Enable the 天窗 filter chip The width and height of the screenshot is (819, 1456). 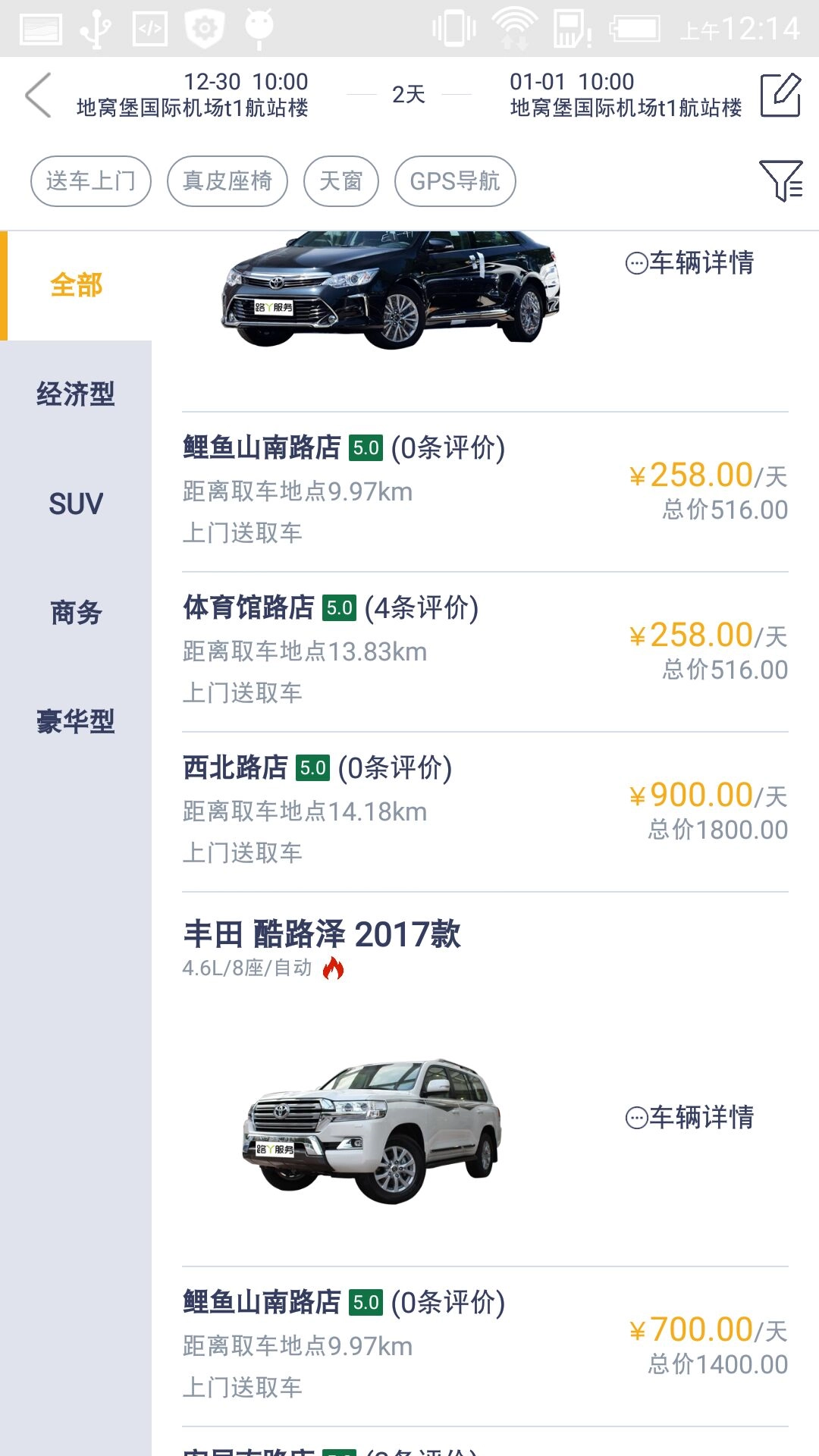pos(341,181)
